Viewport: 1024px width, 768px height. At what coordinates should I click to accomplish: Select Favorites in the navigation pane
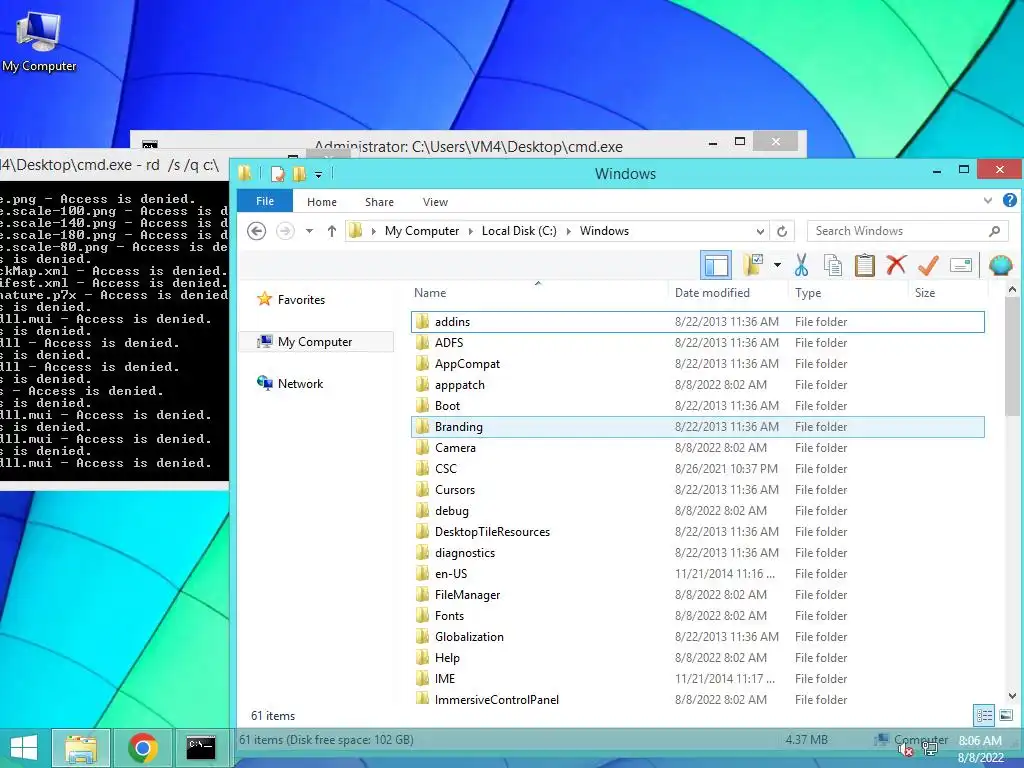[291, 299]
